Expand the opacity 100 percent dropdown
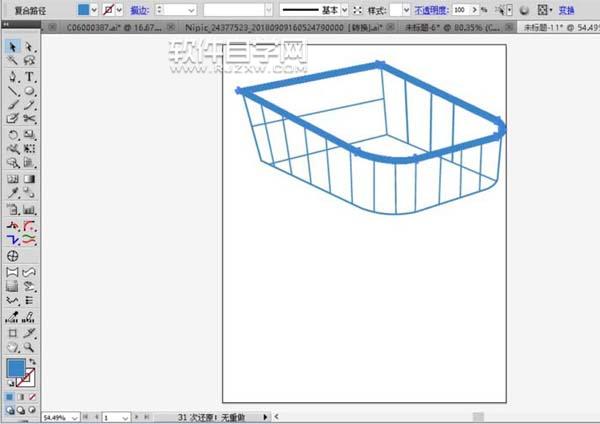600x424 pixels. (473, 8)
